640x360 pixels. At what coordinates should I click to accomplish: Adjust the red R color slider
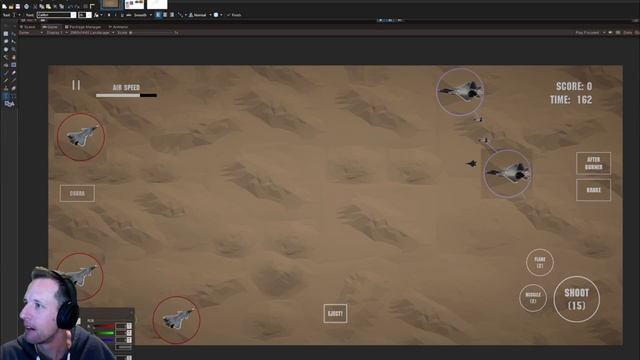[x=104, y=326]
